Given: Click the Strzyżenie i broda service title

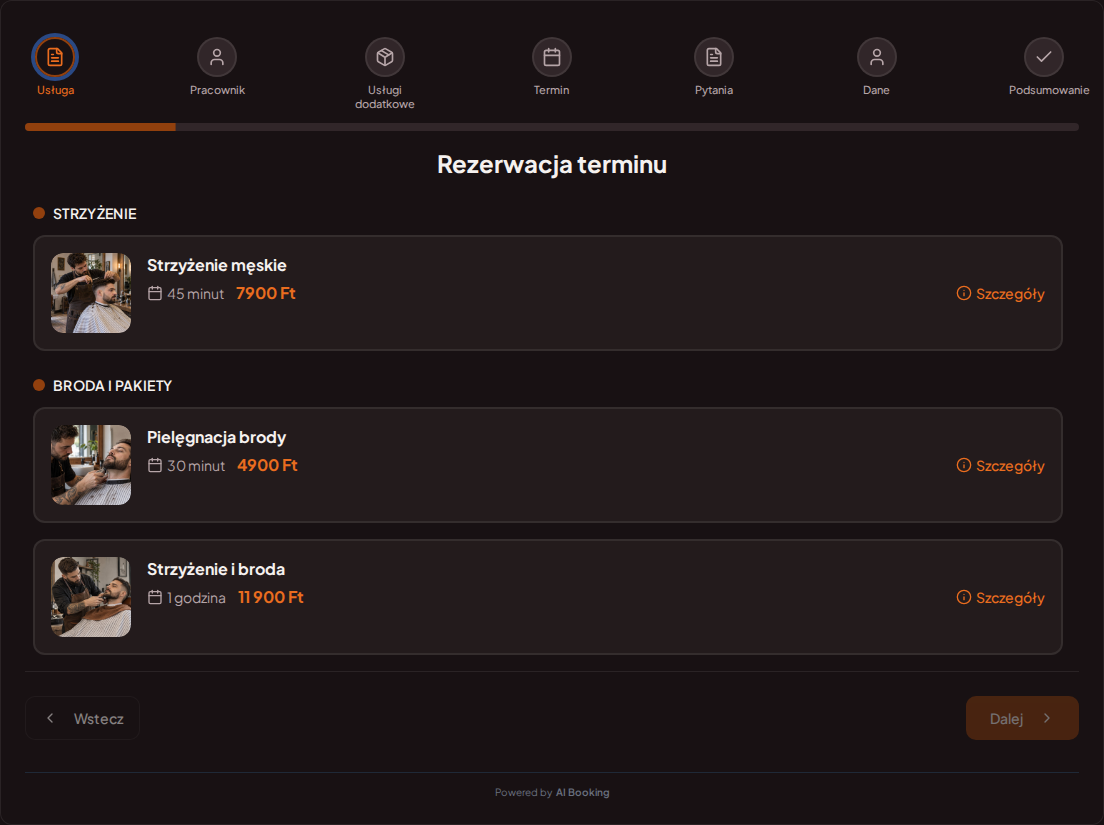Looking at the screenshot, I should tap(215, 569).
